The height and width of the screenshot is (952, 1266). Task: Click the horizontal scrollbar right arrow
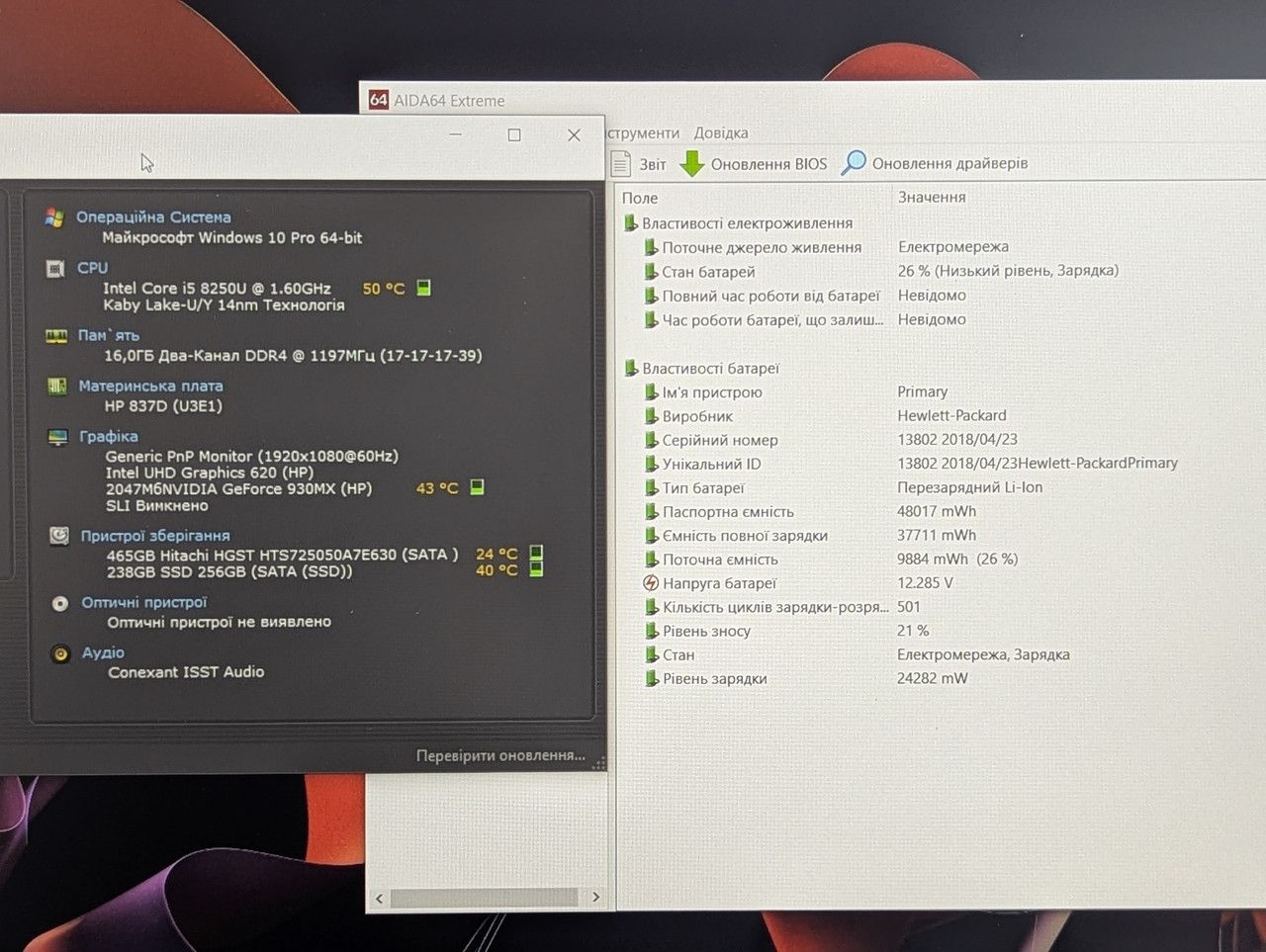tap(595, 898)
